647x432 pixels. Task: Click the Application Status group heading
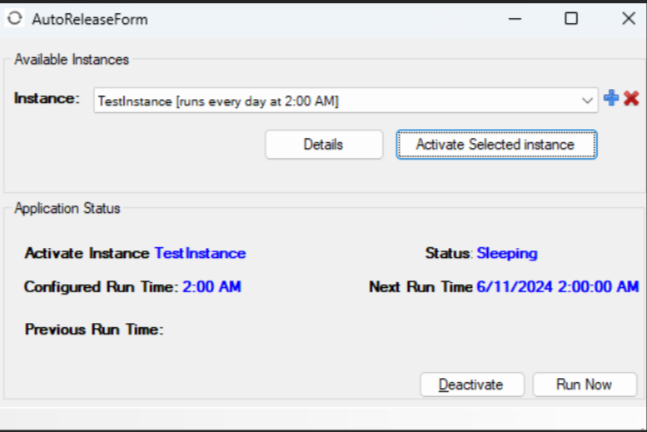(67, 208)
